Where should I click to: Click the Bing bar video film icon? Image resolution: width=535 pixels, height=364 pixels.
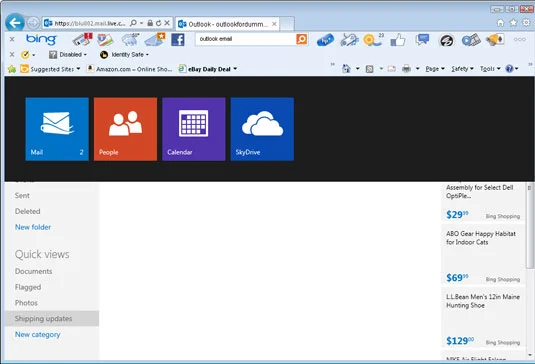coord(471,40)
